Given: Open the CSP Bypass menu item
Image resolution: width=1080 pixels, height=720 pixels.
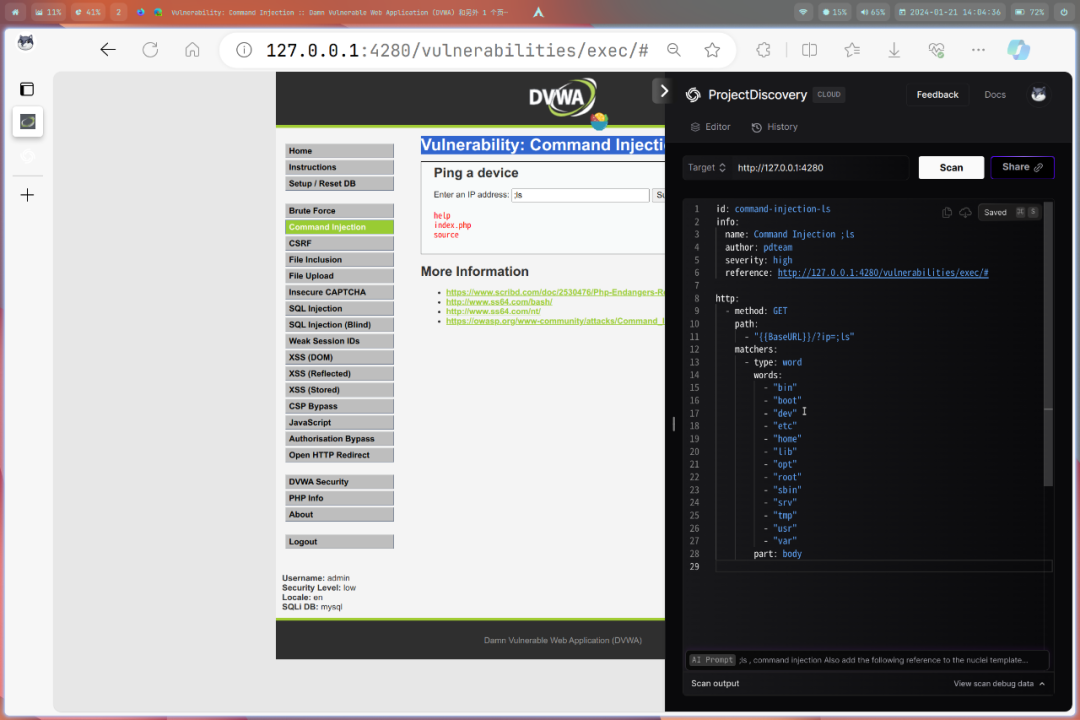Looking at the screenshot, I should [340, 406].
